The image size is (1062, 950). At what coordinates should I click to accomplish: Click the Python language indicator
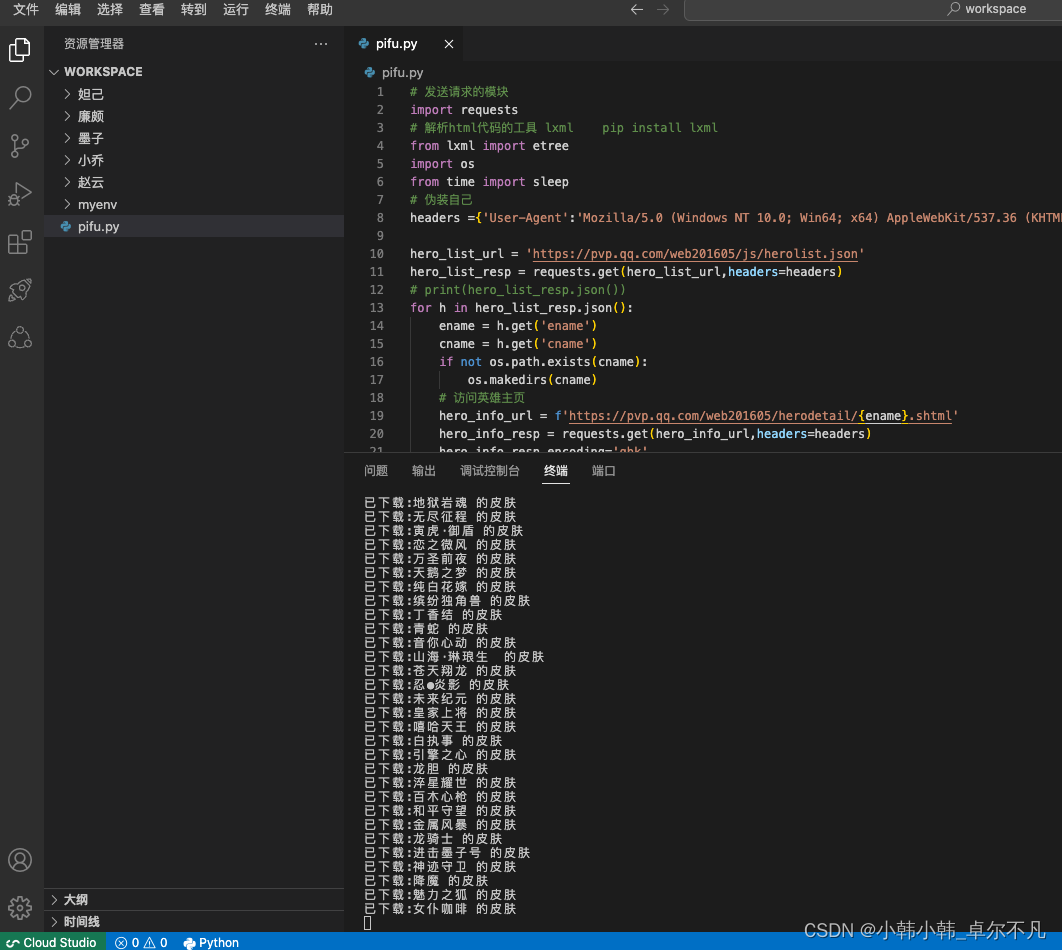[x=211, y=943]
